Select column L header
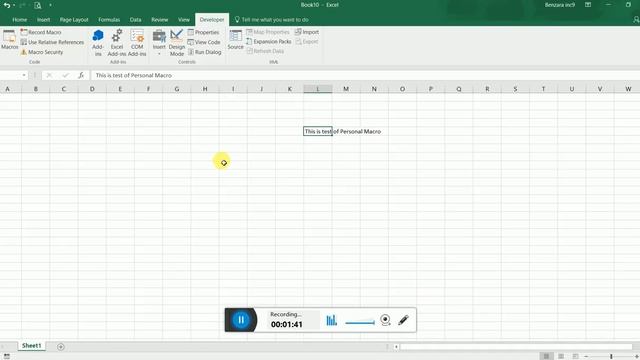Image resolution: width=640 pixels, height=360 pixels. [x=318, y=89]
